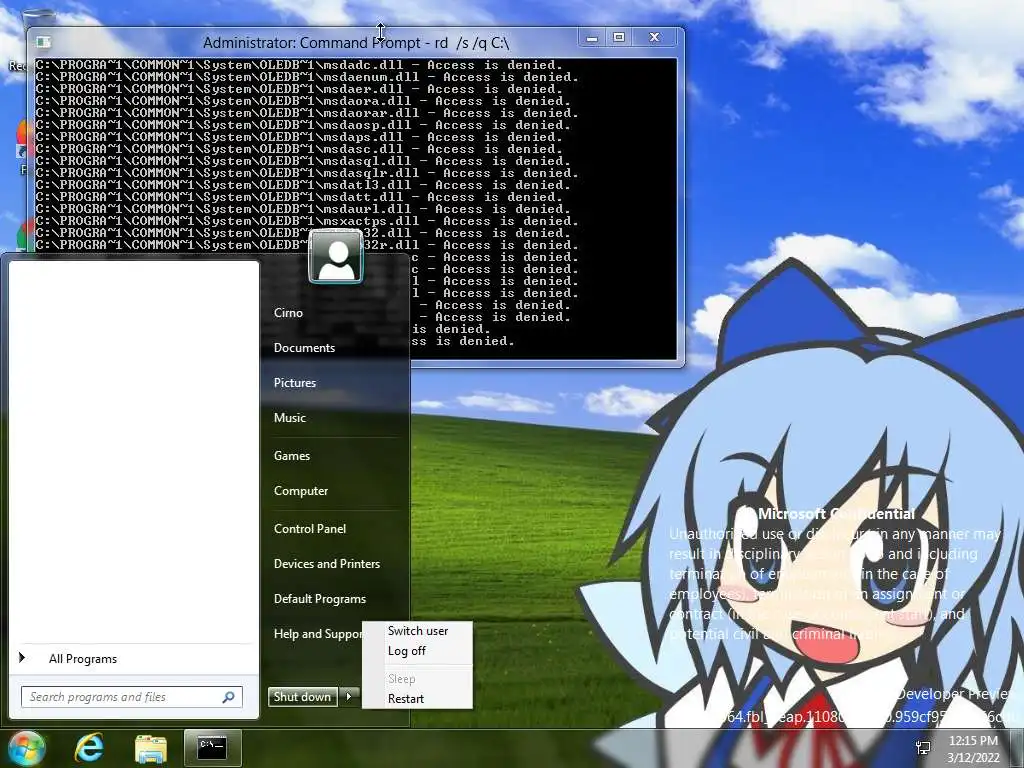Open Documents from Start menu
The height and width of the screenshot is (768, 1024).
pos(304,348)
